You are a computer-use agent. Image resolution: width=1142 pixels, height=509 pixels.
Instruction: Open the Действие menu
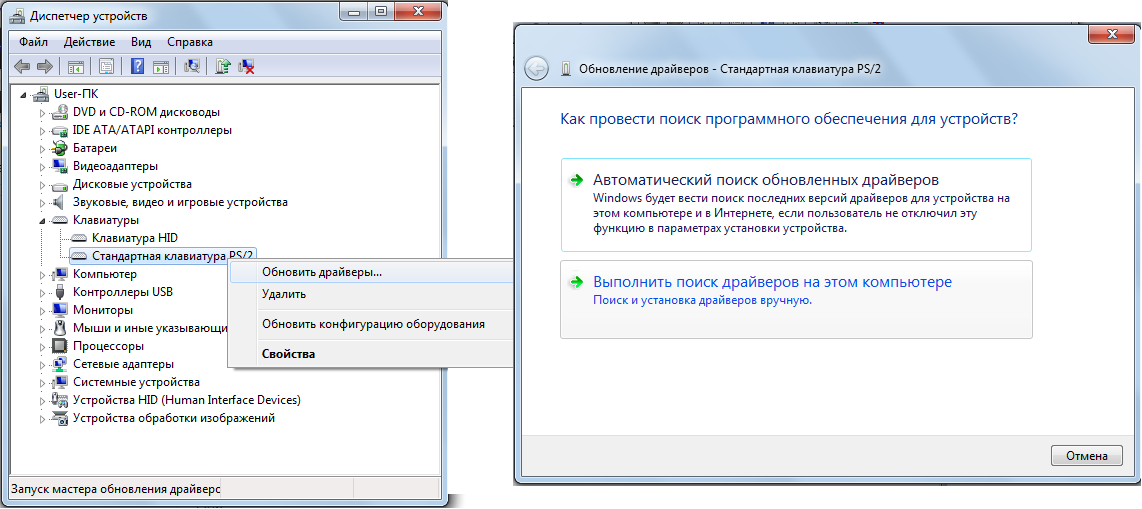(89, 42)
